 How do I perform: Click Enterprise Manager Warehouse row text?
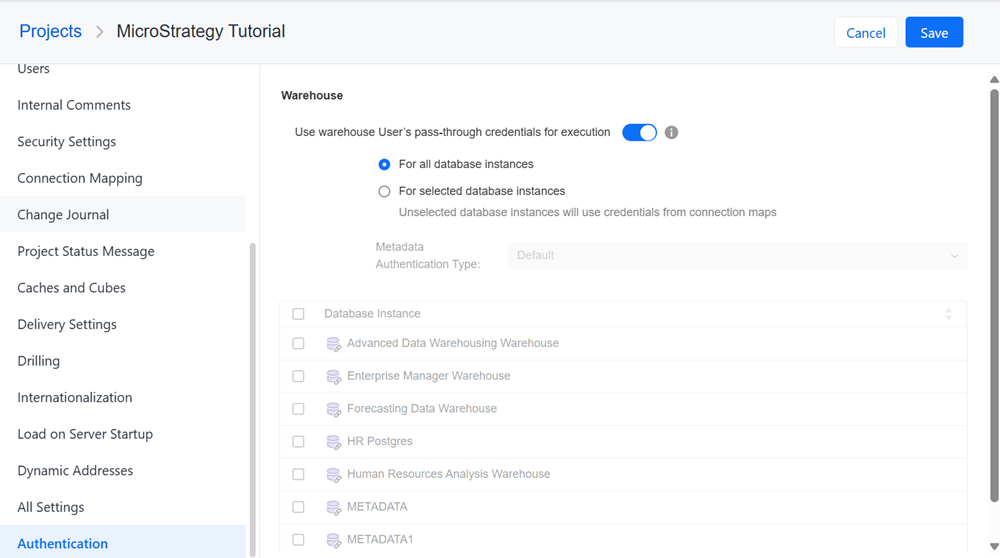[429, 376]
